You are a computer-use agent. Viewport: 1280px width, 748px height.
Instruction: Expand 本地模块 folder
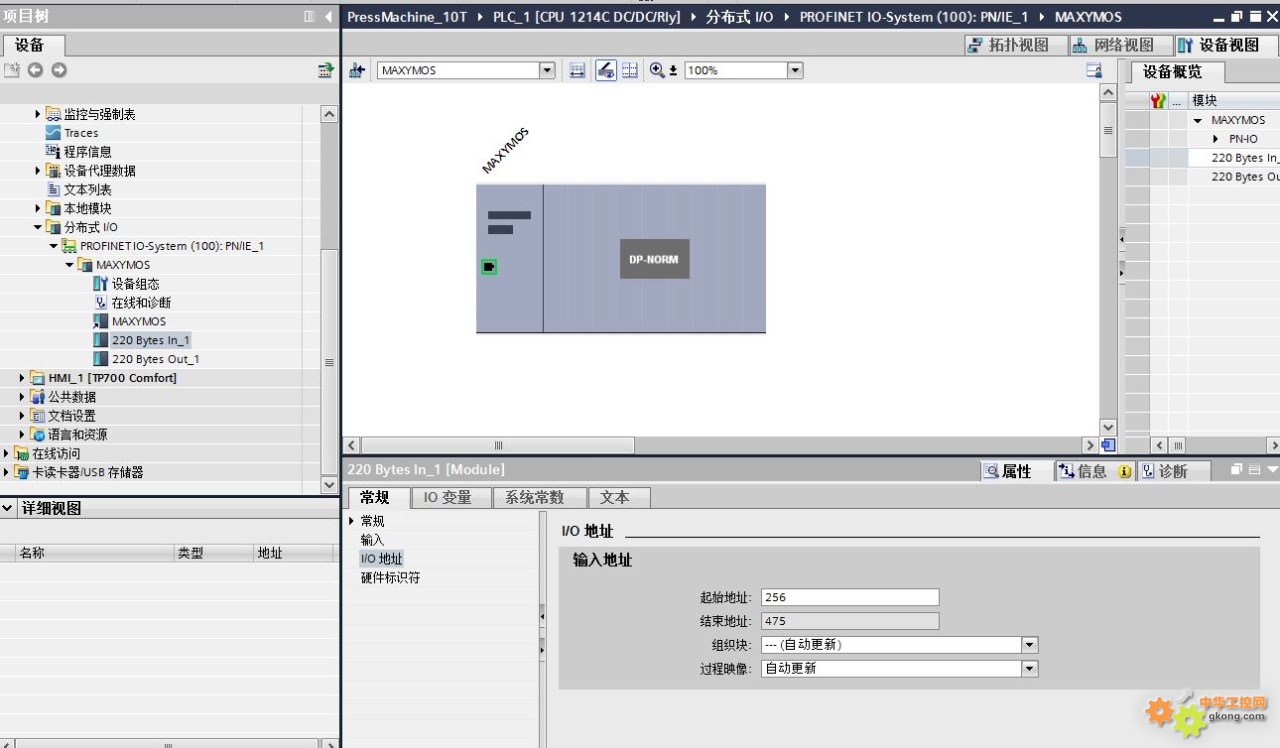pyautogui.click(x=38, y=209)
